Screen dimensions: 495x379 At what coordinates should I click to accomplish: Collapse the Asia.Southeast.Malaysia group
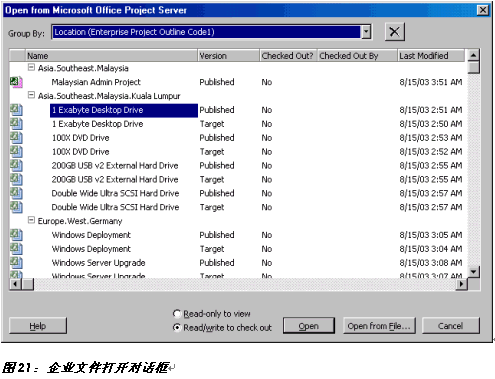click(x=31, y=68)
